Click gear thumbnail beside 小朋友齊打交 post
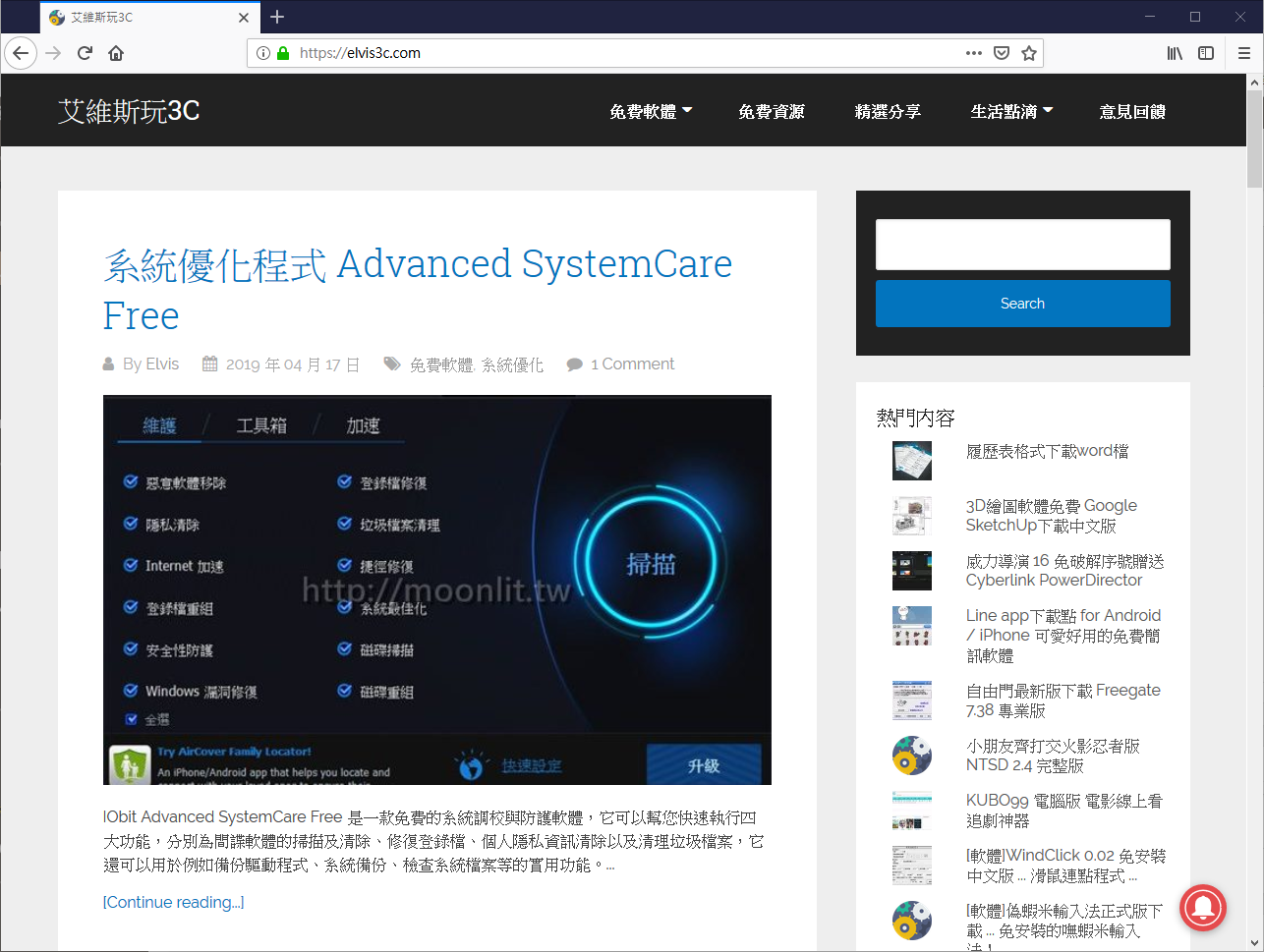This screenshot has height=952, width=1264. [911, 756]
